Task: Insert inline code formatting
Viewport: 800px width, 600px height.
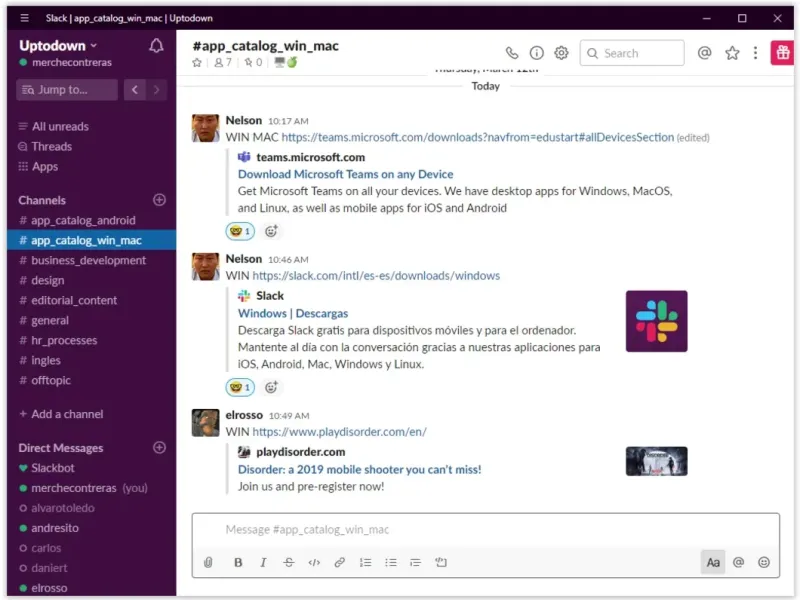Action: (314, 562)
